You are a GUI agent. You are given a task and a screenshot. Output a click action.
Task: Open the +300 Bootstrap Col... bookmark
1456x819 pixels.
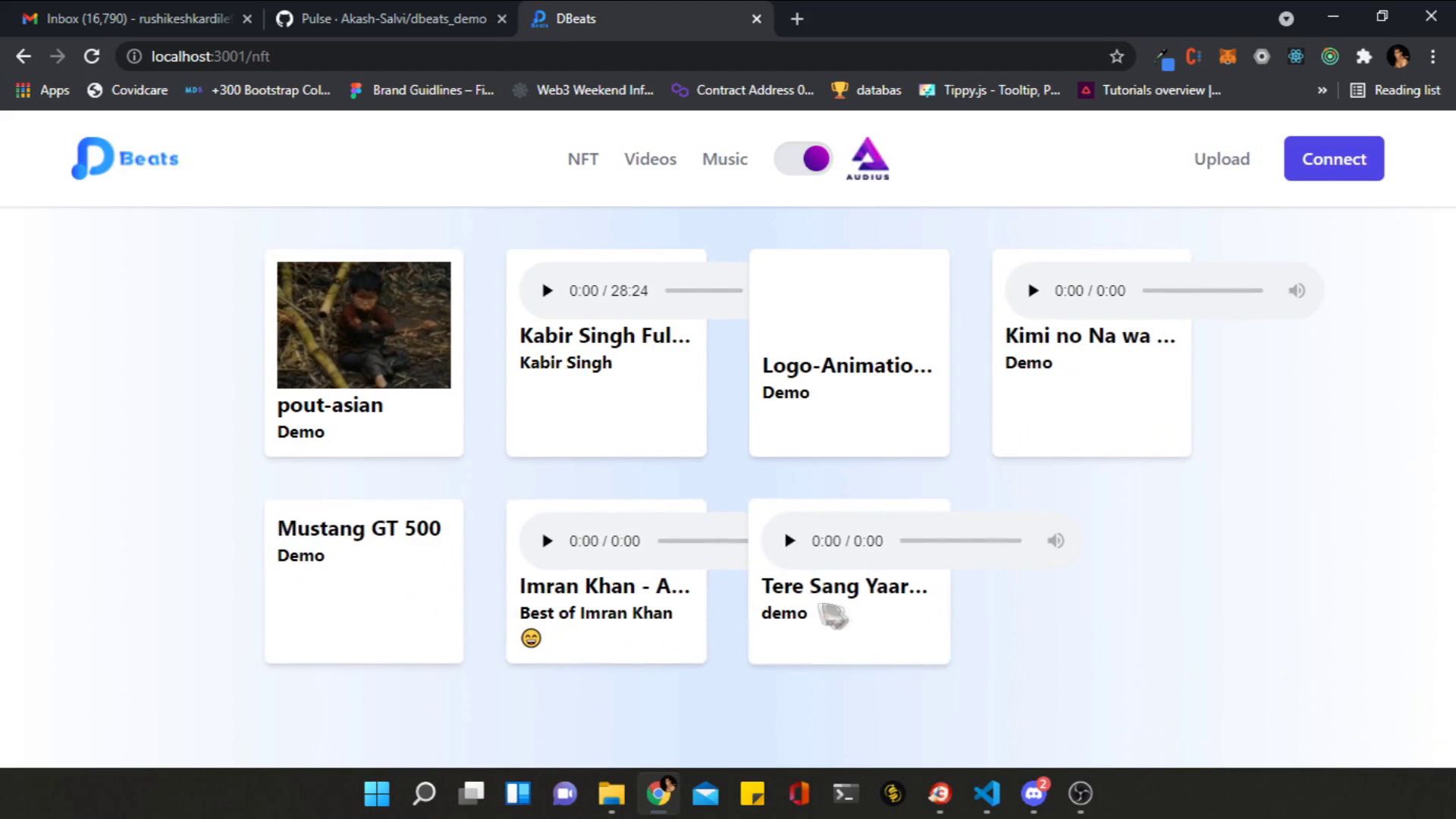point(258,90)
